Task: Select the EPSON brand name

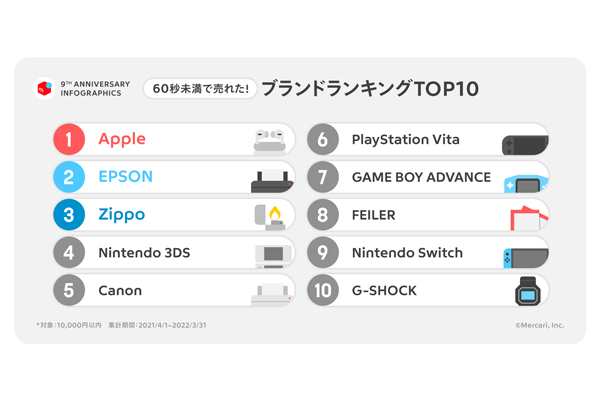Action: tap(126, 177)
